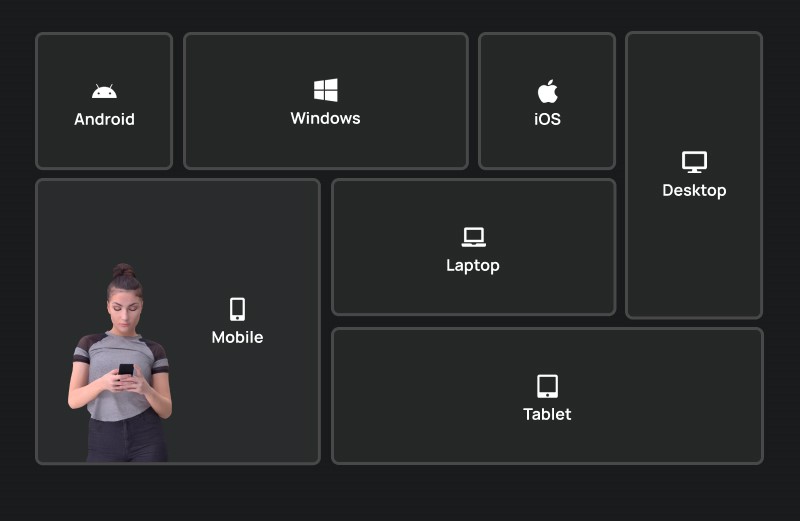Viewport: 800px width, 521px height.
Task: Choose the Desktop label
Action: pyautogui.click(x=694, y=191)
